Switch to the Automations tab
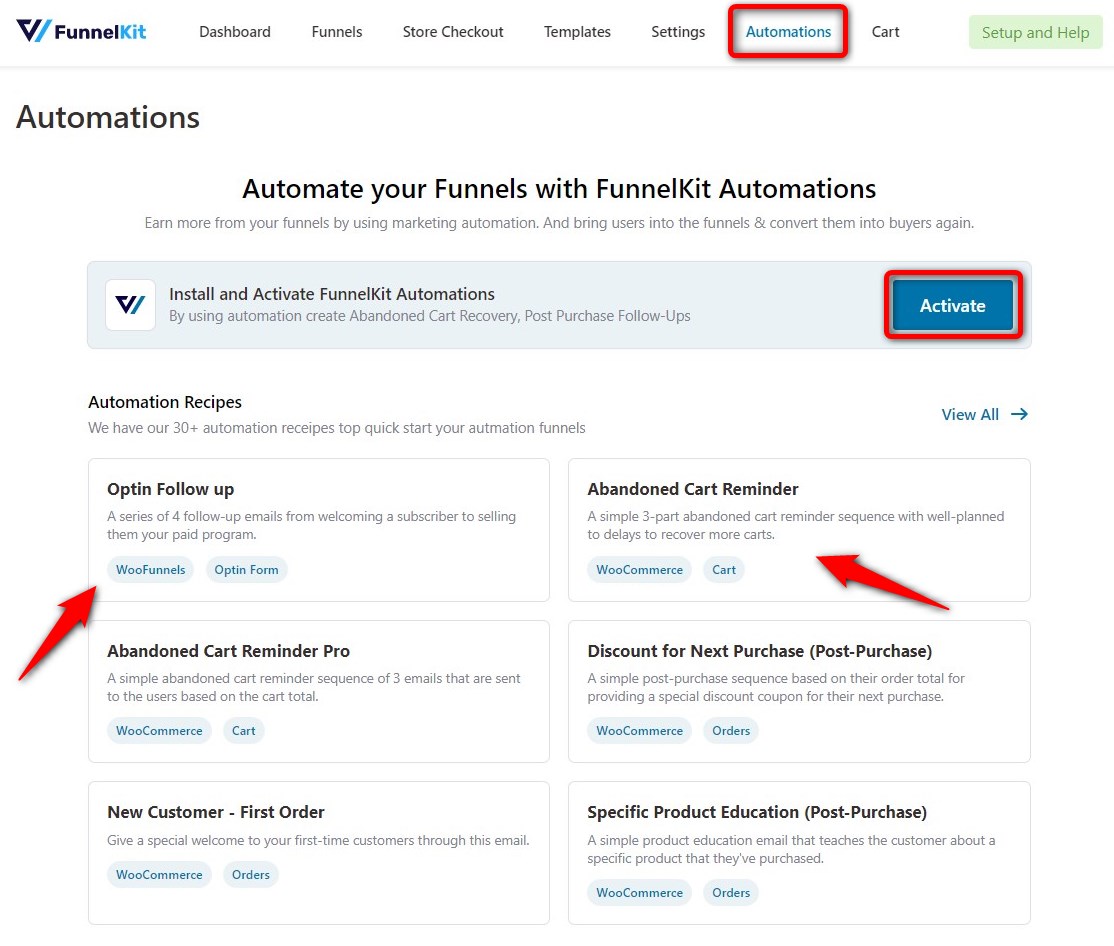 (x=787, y=31)
